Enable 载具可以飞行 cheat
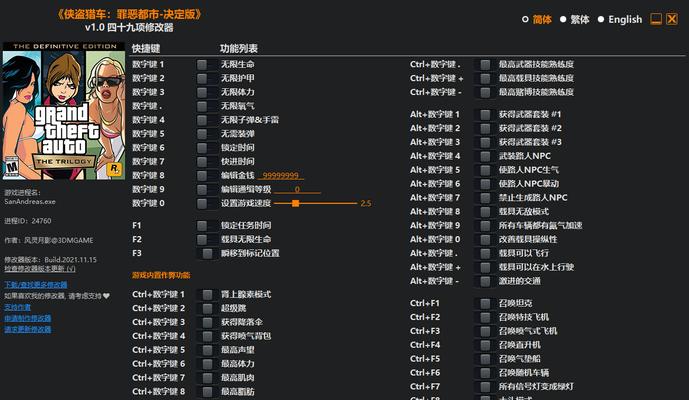The image size is (689, 400). 485,253
